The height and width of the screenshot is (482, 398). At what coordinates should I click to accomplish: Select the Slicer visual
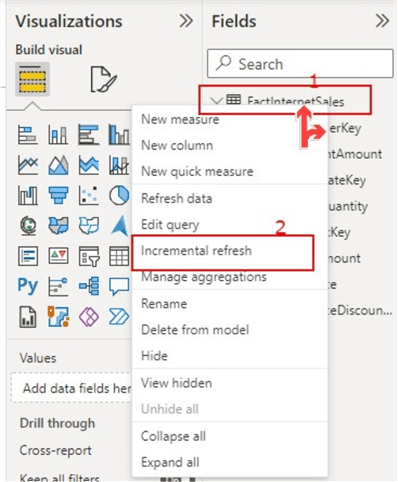89,256
